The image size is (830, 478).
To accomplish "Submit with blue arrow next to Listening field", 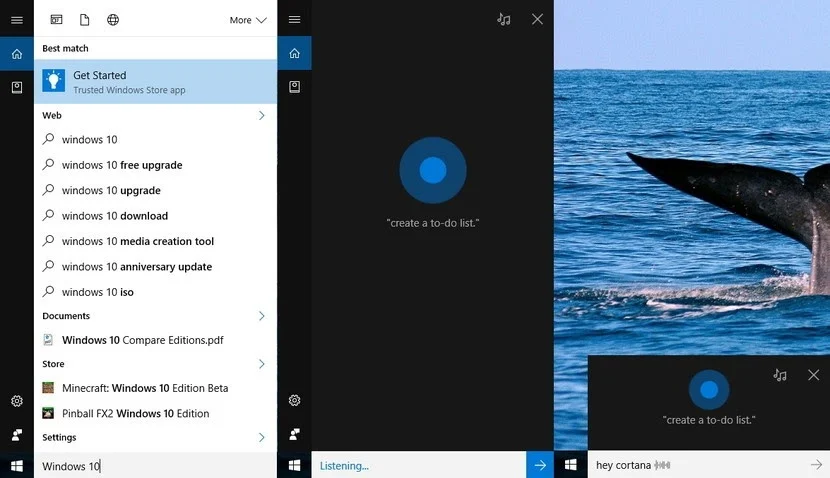I will pos(540,465).
